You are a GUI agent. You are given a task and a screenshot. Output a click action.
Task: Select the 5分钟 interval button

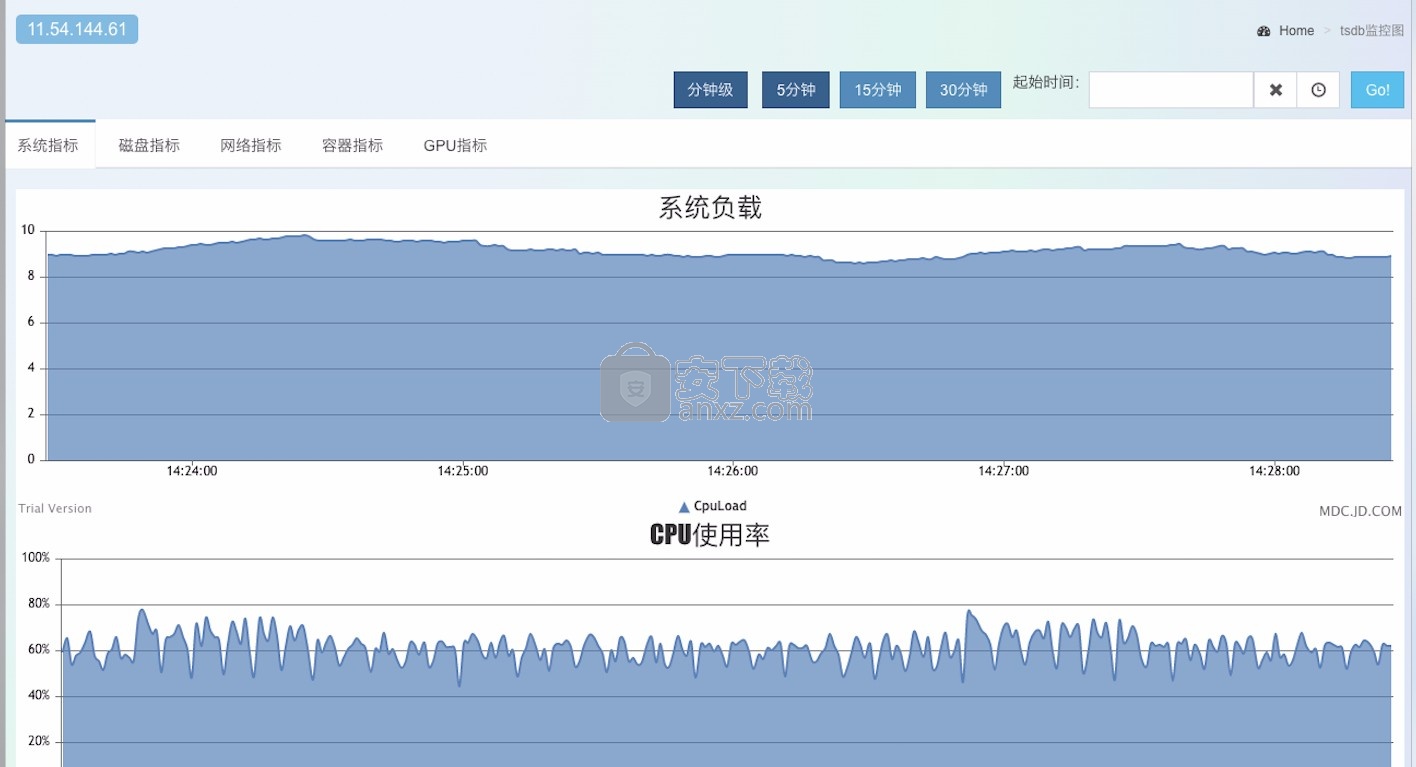coord(796,90)
